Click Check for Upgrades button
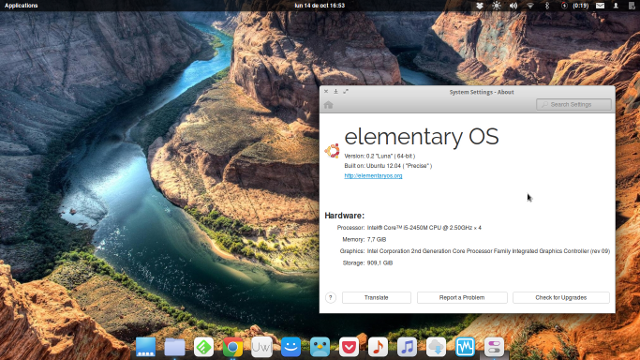 [561, 298]
